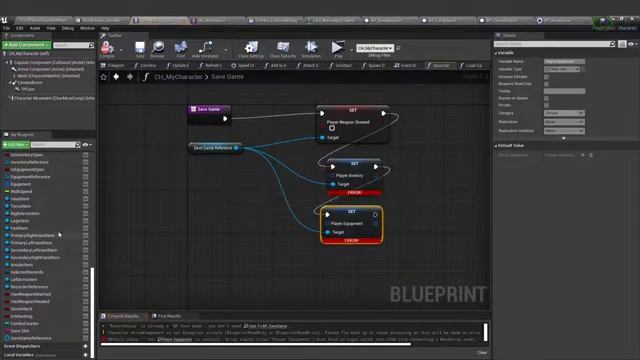Viewport: 640px width, 360px height.
Task: Open the Variable Type dropdown
Action: [x=562, y=69]
